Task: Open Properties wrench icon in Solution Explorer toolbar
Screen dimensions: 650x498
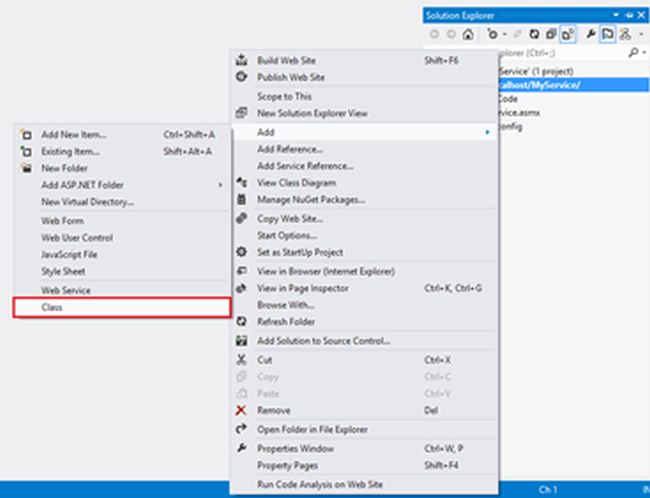Action: click(590, 34)
